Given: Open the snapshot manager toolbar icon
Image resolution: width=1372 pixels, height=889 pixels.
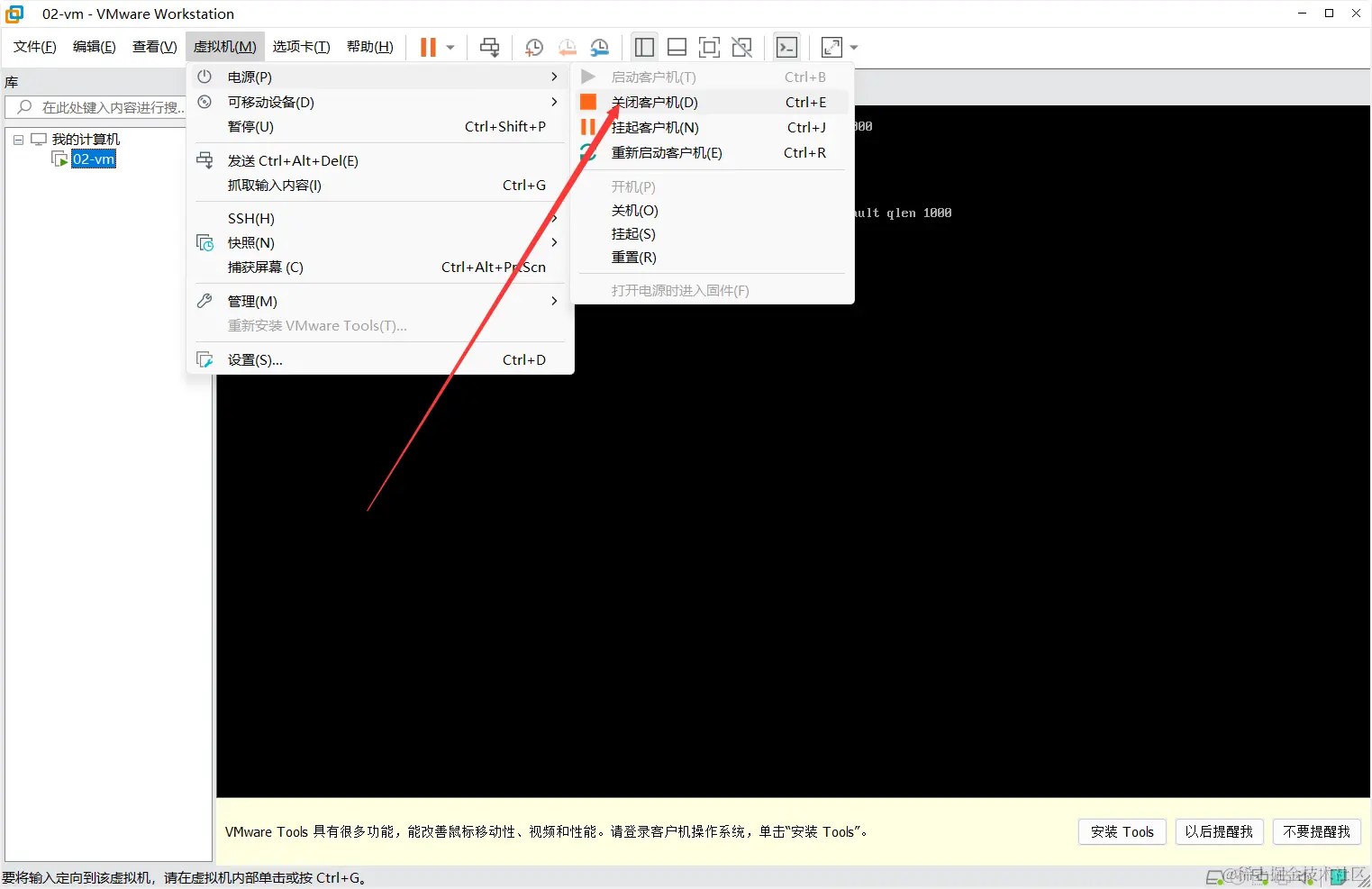Looking at the screenshot, I should pos(599,47).
